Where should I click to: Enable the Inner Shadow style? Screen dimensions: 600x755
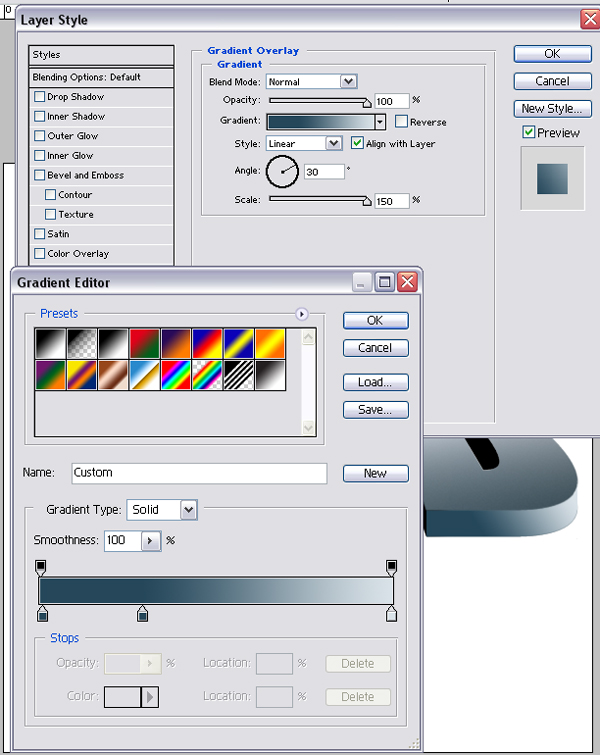pos(40,117)
